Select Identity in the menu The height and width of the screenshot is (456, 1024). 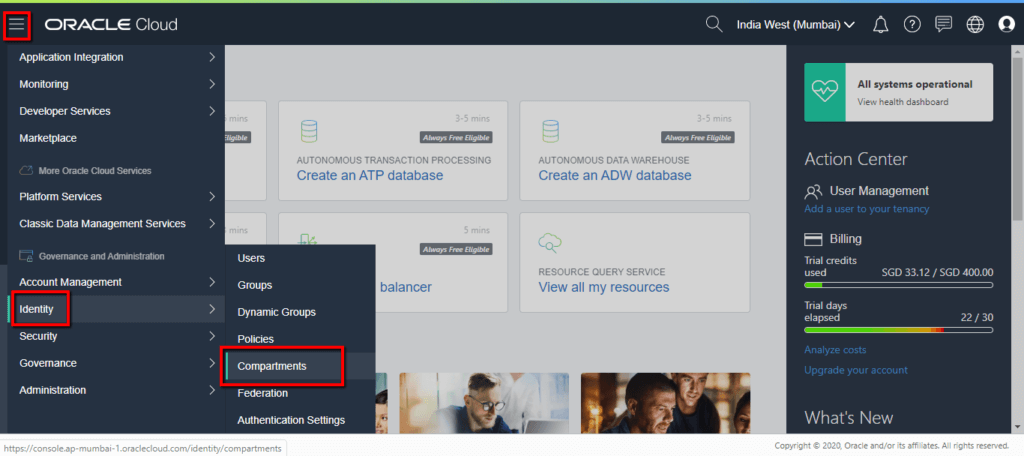click(x=116, y=309)
